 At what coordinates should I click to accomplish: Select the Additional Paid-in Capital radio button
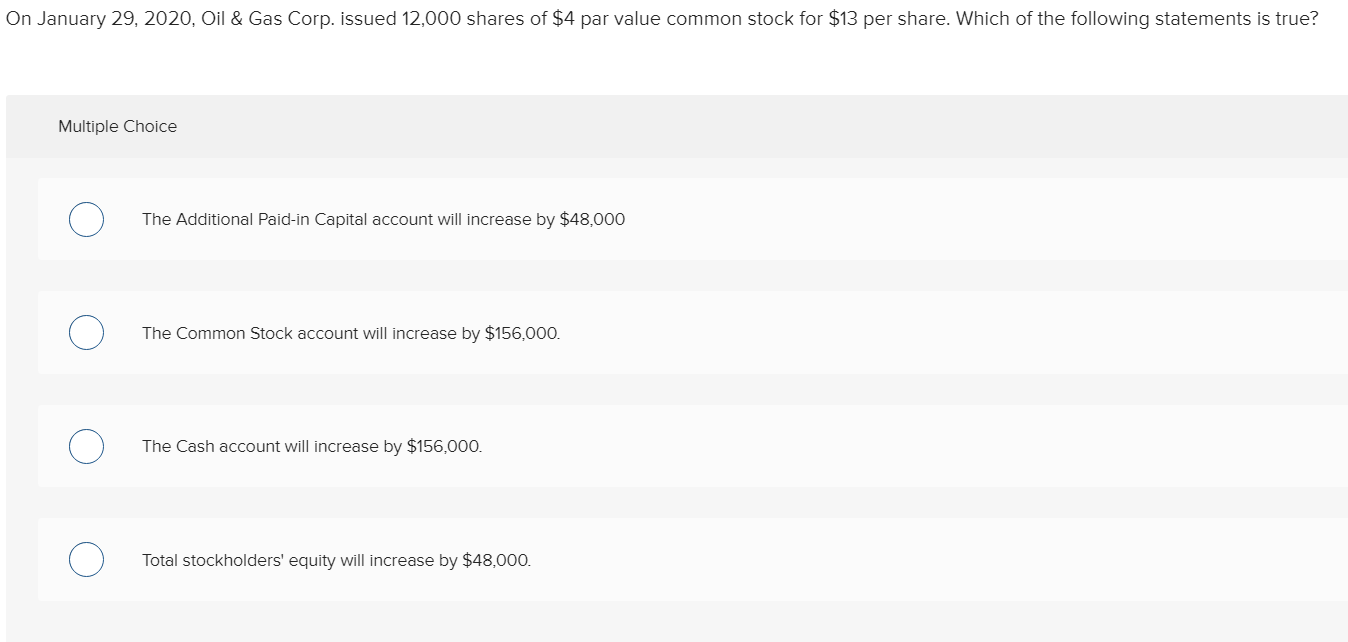pos(87,220)
